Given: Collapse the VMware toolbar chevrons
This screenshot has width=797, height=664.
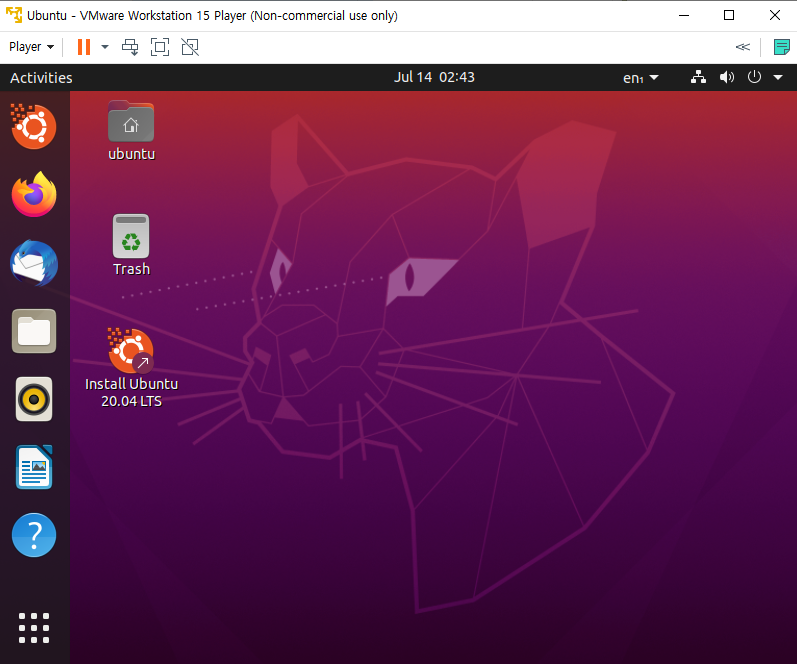Looking at the screenshot, I should click(743, 47).
